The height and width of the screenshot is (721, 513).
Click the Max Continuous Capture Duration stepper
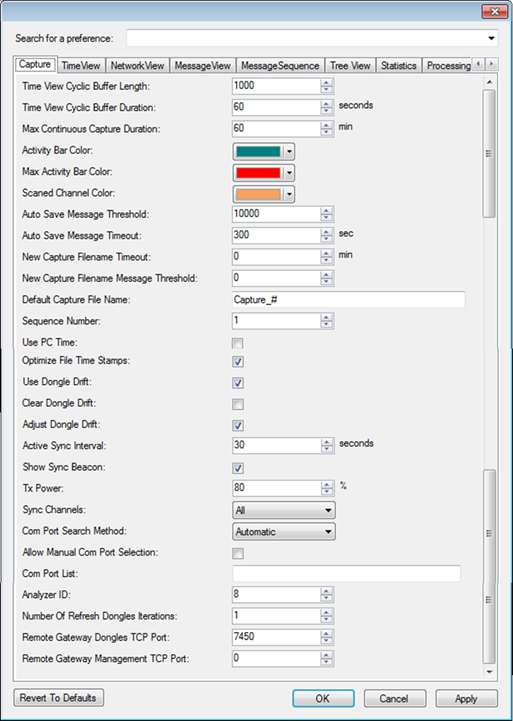326,129
